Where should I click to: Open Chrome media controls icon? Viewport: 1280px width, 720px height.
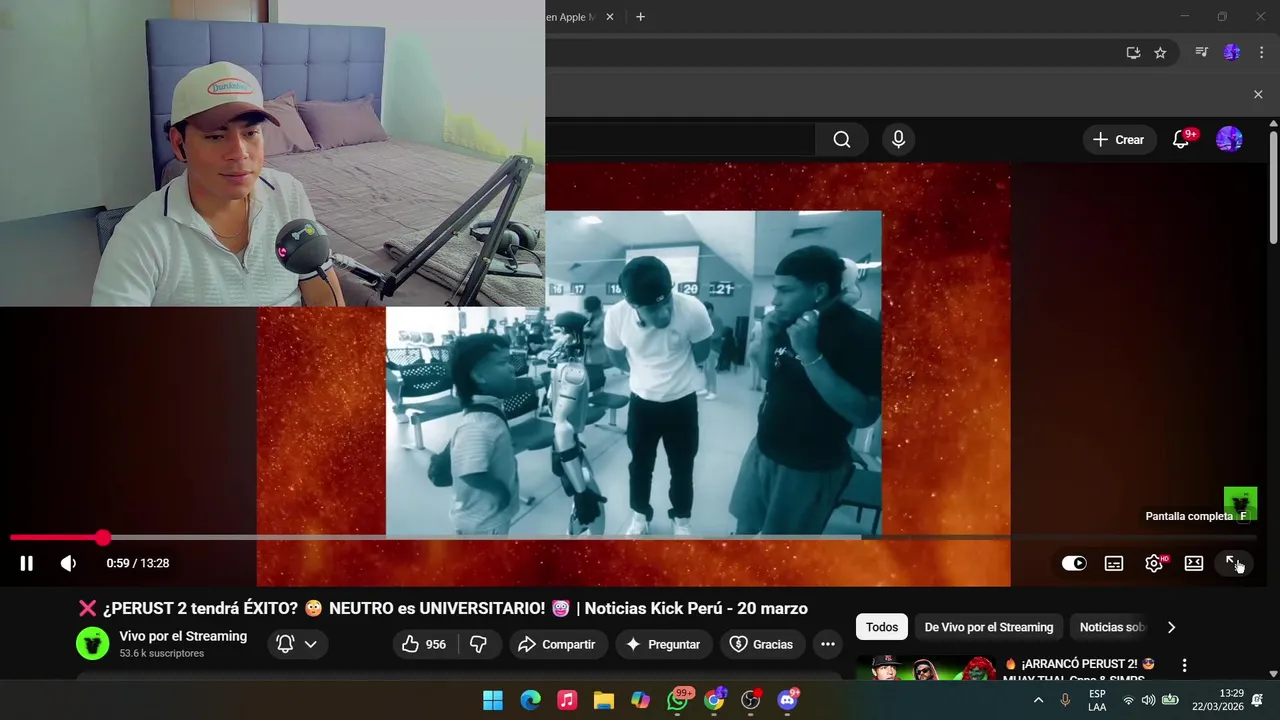tap(1202, 53)
